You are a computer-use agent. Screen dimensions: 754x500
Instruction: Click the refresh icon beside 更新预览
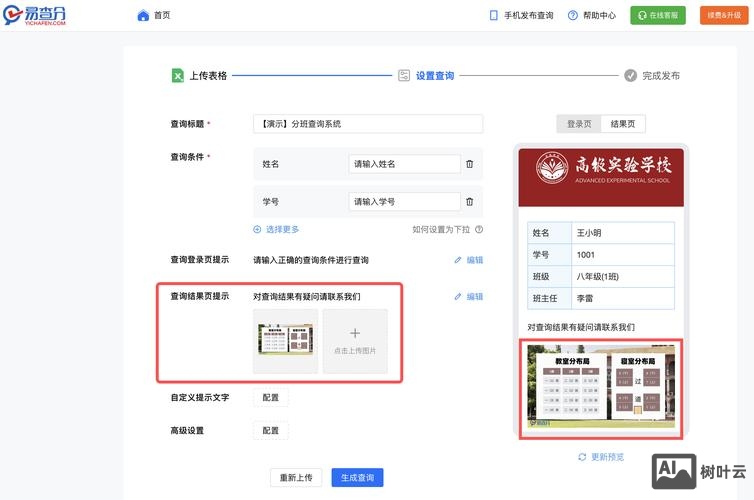coord(582,457)
